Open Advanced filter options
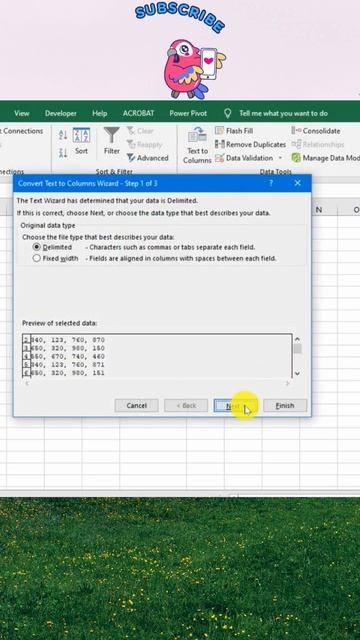This screenshot has height=640, width=360. (147, 158)
